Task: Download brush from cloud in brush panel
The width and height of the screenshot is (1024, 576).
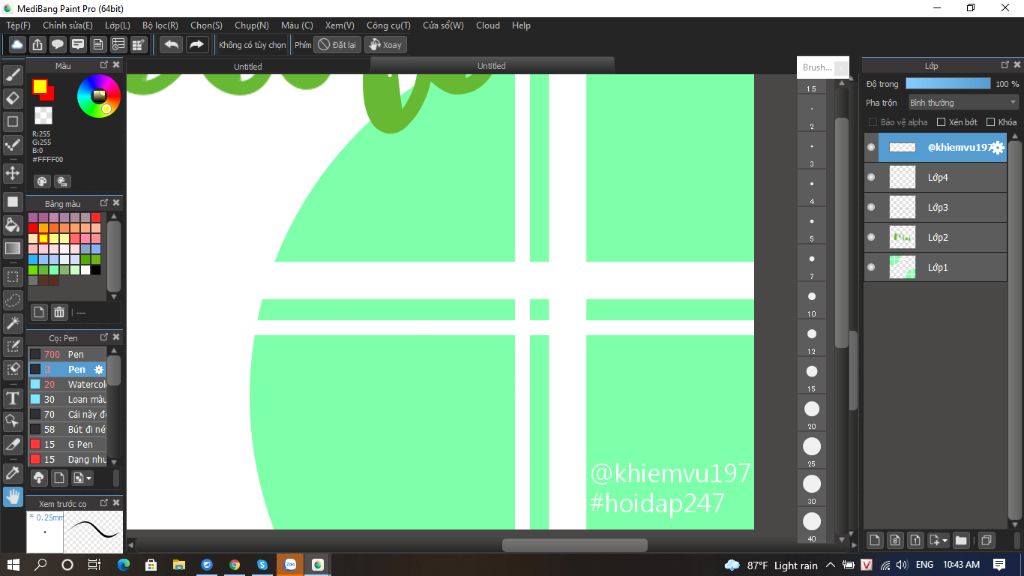Action: click(39, 478)
